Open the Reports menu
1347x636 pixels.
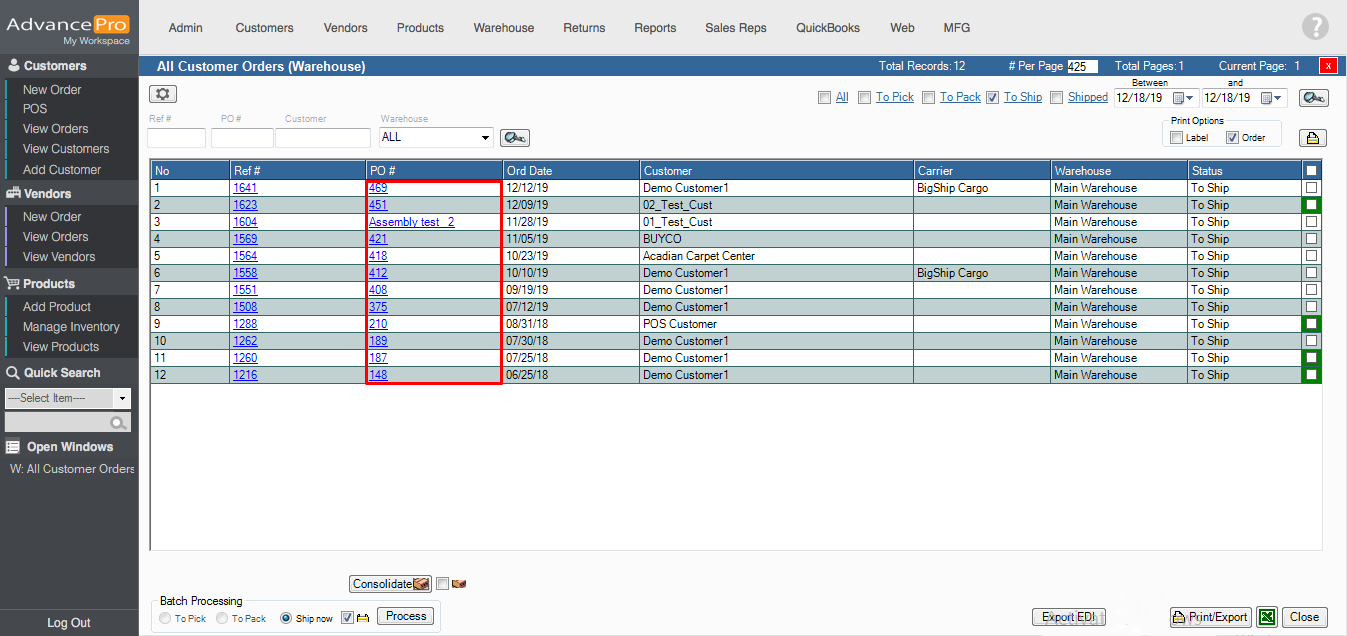click(x=655, y=28)
